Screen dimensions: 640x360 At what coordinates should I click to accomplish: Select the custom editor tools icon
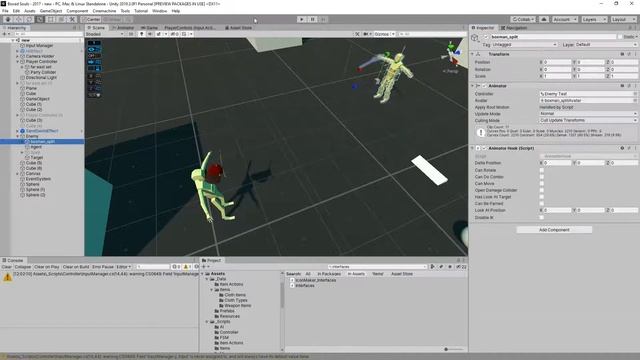72,19
